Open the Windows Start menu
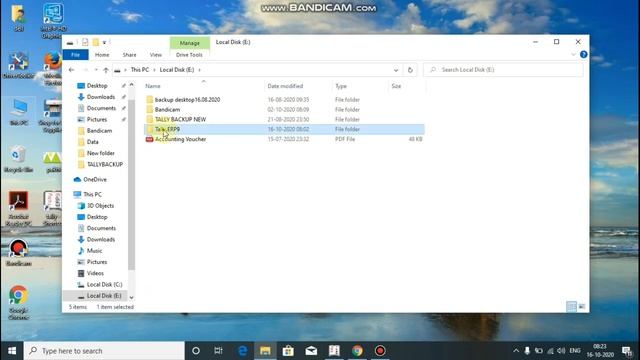640x360 pixels. (12, 351)
